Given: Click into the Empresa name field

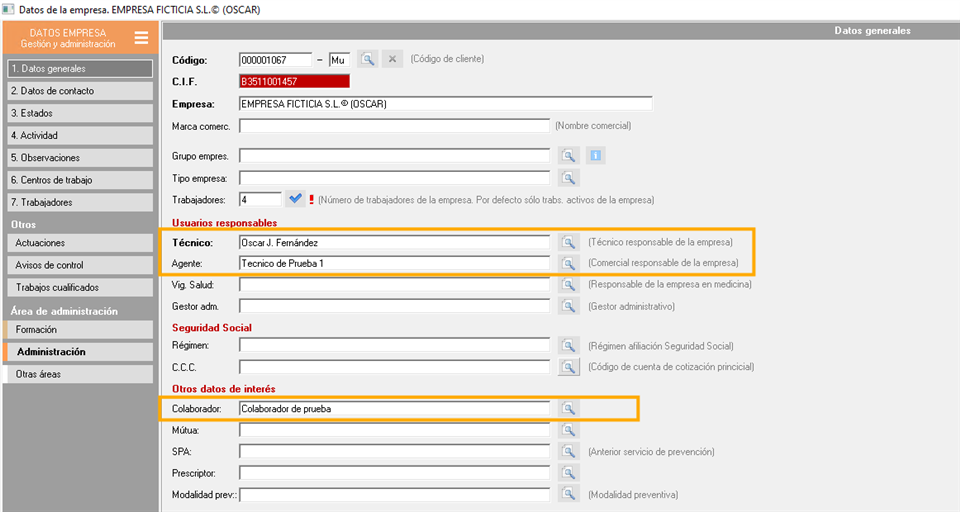Looking at the screenshot, I should point(445,104).
